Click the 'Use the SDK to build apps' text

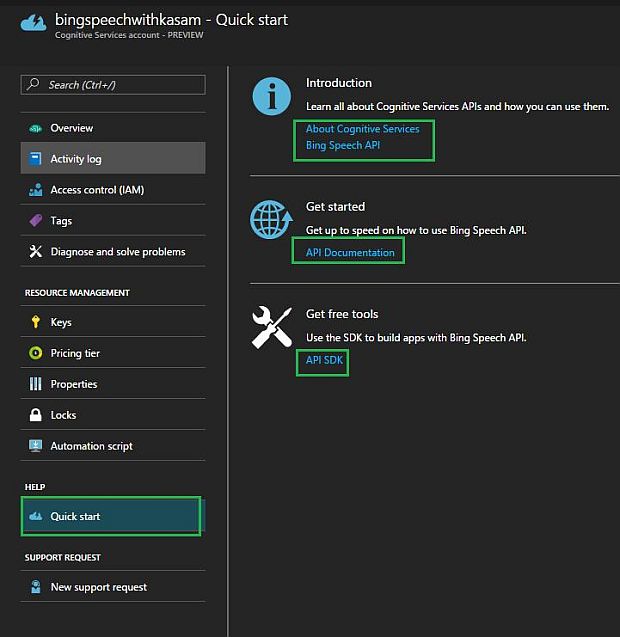tap(416, 338)
